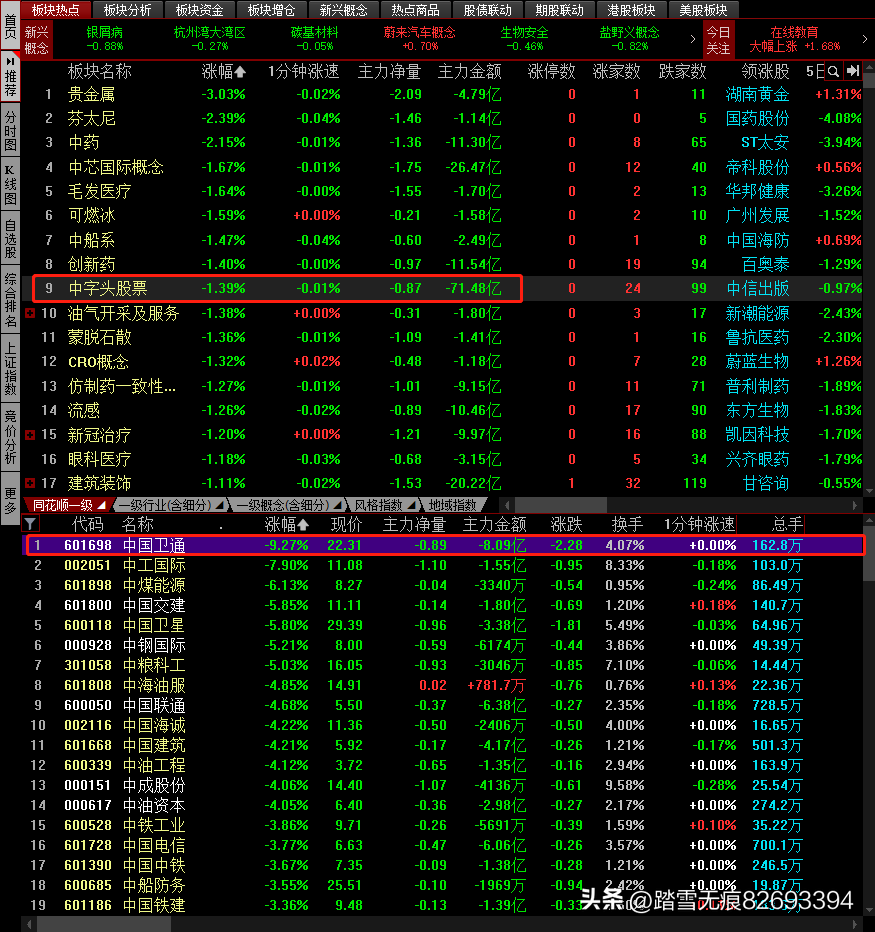Open dropdown arrow on 风格指数 tab

[411, 505]
